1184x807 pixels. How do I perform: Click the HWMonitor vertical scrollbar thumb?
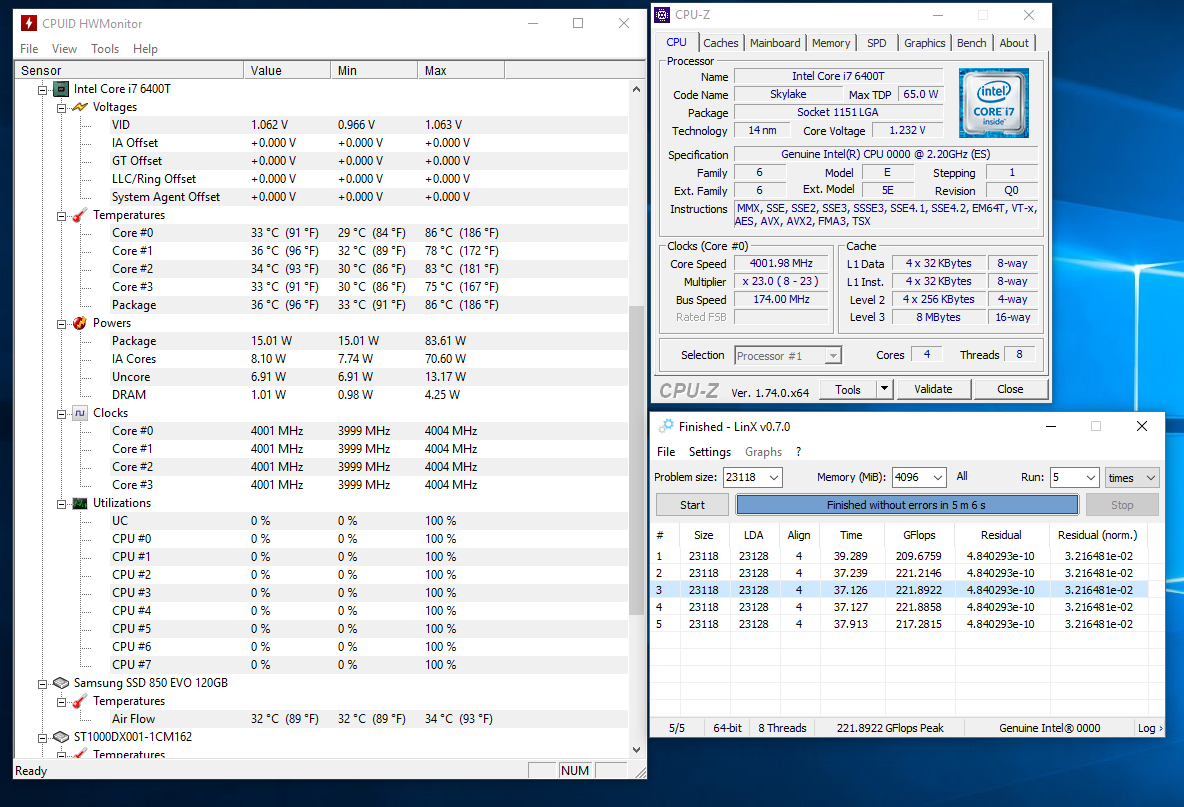(x=636, y=460)
